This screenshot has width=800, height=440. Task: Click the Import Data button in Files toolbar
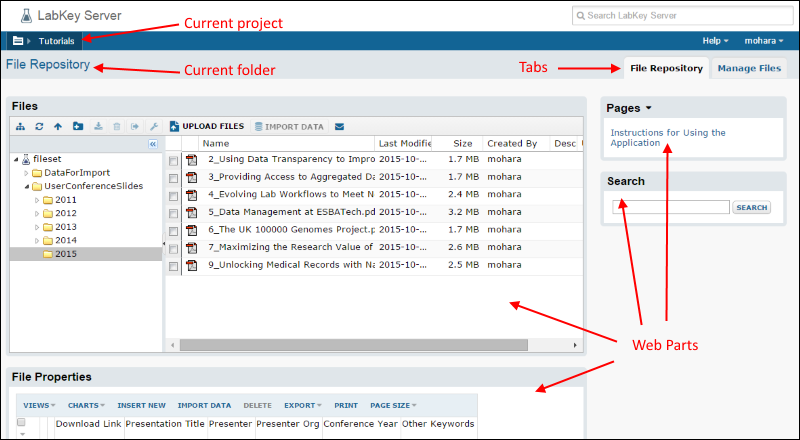click(289, 127)
